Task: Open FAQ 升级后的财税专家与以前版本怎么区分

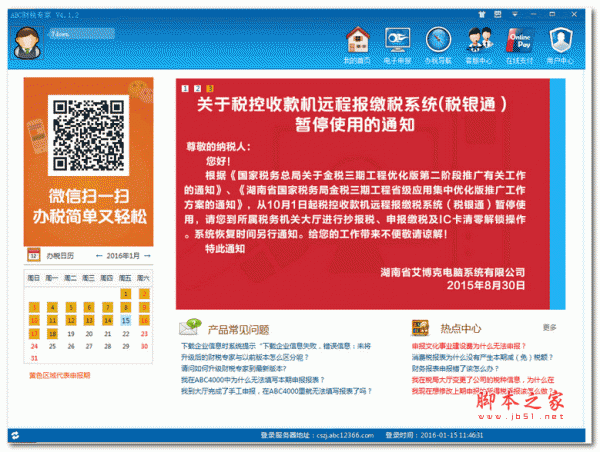Action: coord(245,357)
